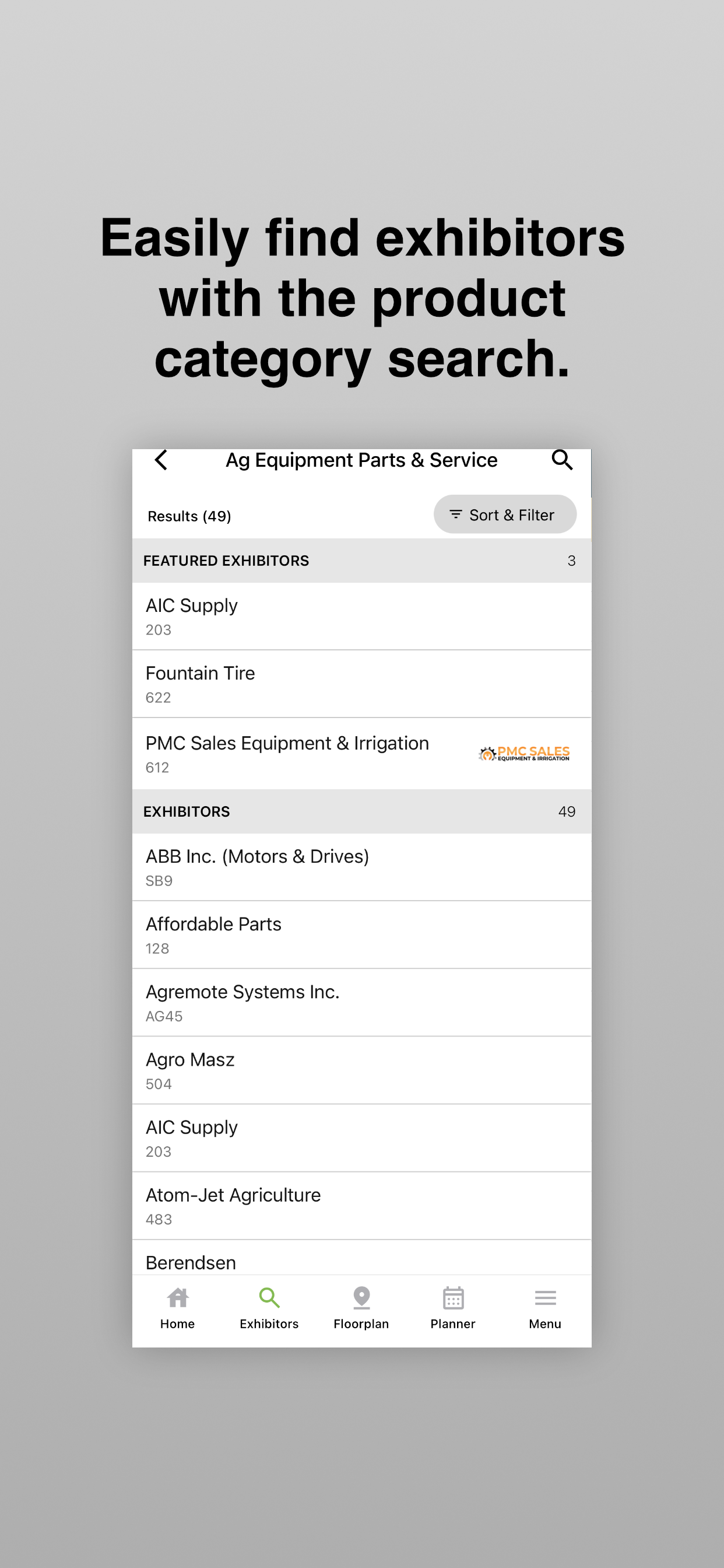This screenshot has height=1568, width=724.
Task: Click booth number 622
Action: 158,698
